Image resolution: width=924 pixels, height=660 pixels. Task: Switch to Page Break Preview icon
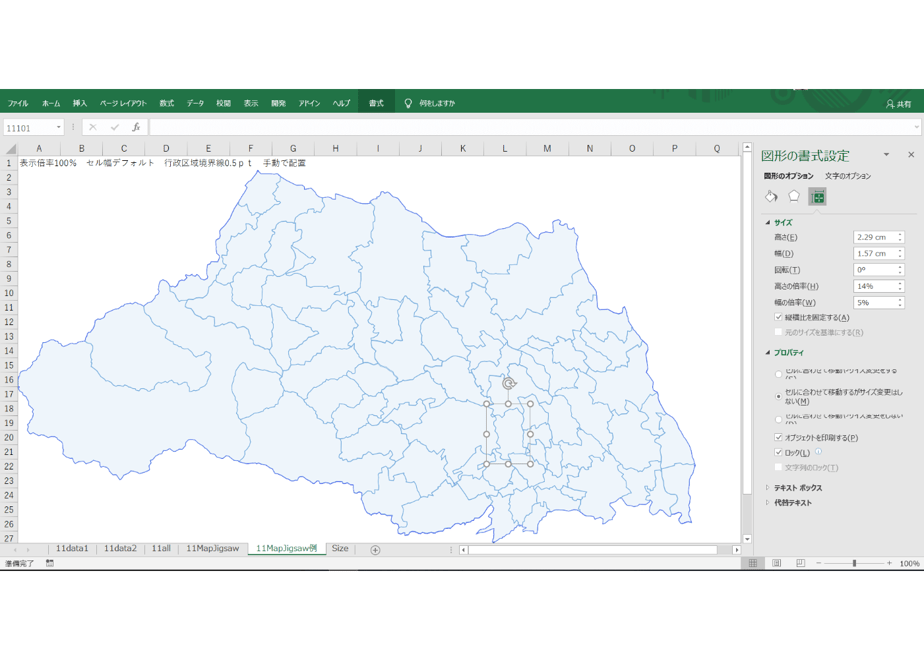pyautogui.click(x=800, y=563)
